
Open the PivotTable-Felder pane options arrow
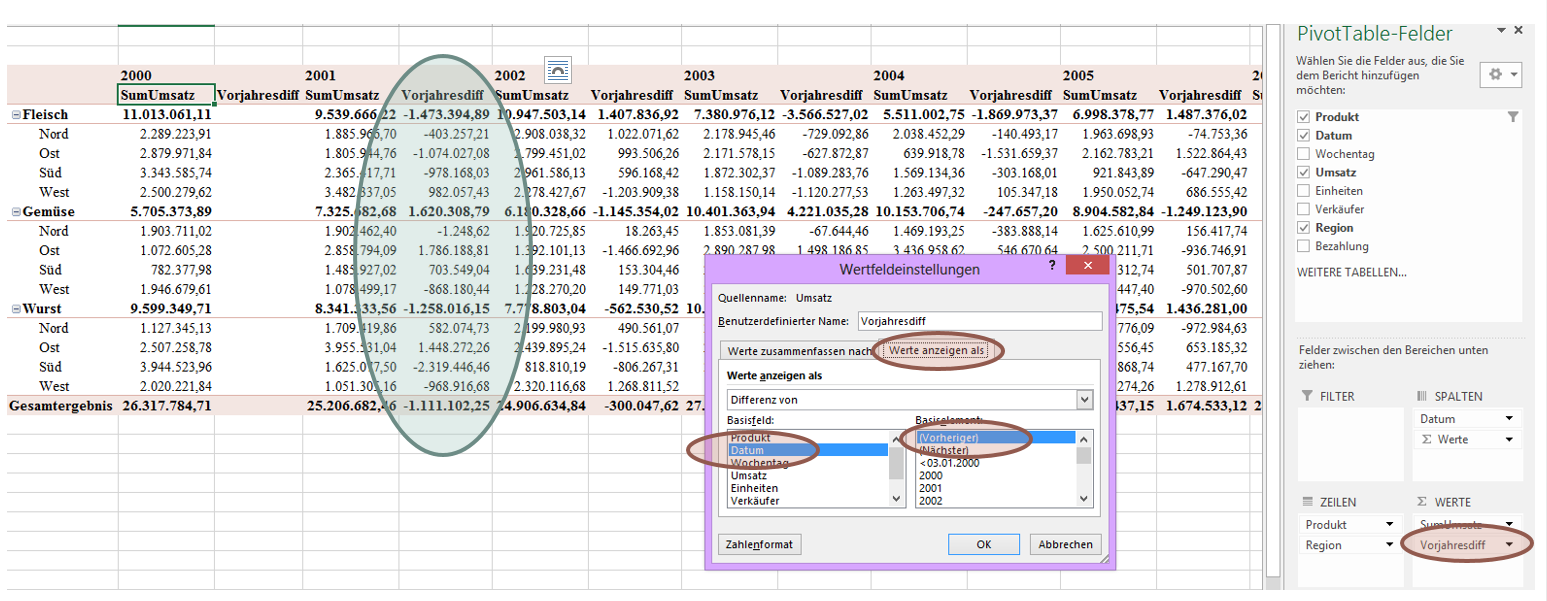click(1501, 31)
